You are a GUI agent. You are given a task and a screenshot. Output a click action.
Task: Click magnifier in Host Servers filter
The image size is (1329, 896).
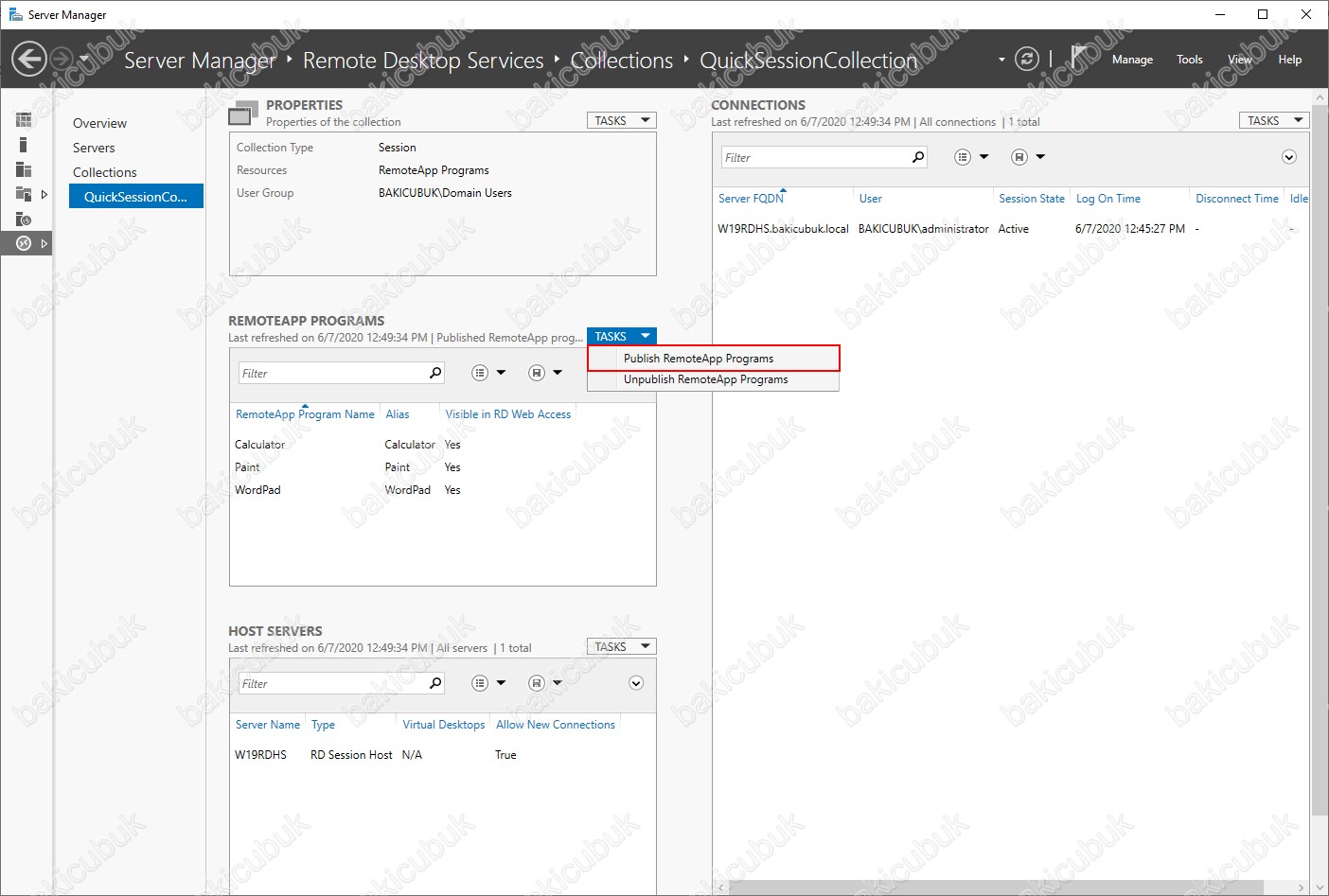click(x=435, y=683)
